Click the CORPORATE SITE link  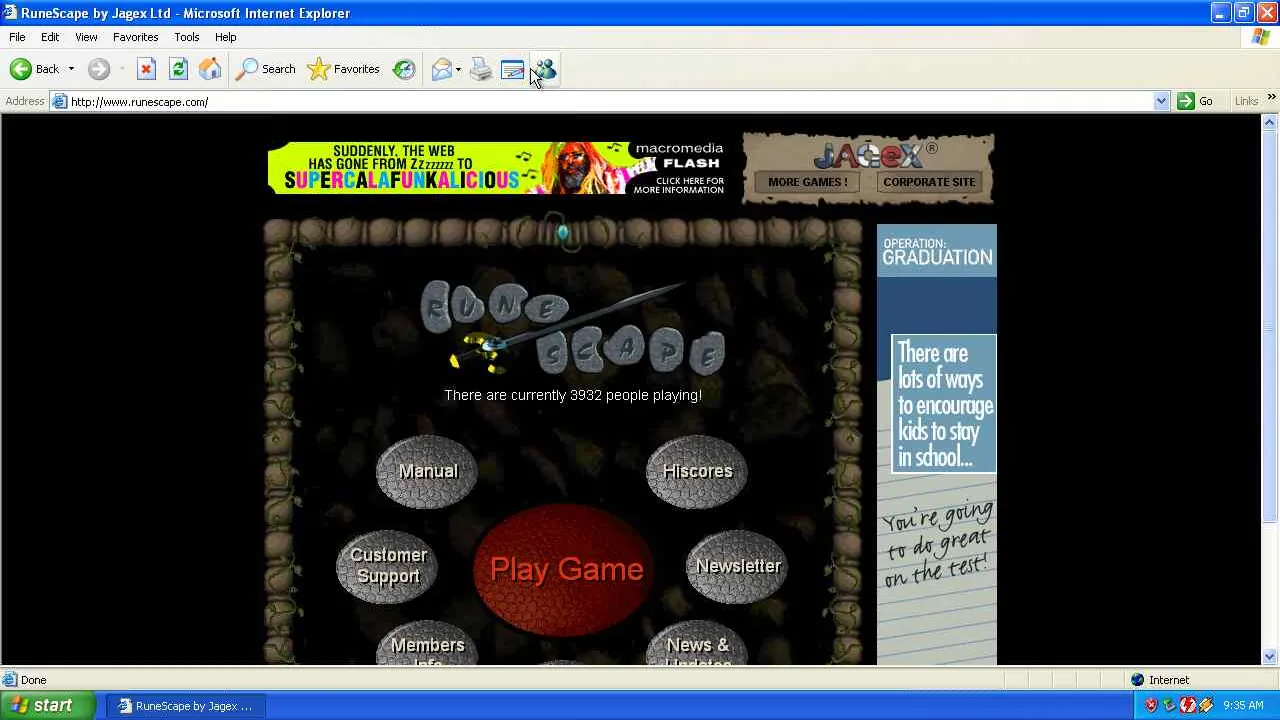[x=929, y=182]
